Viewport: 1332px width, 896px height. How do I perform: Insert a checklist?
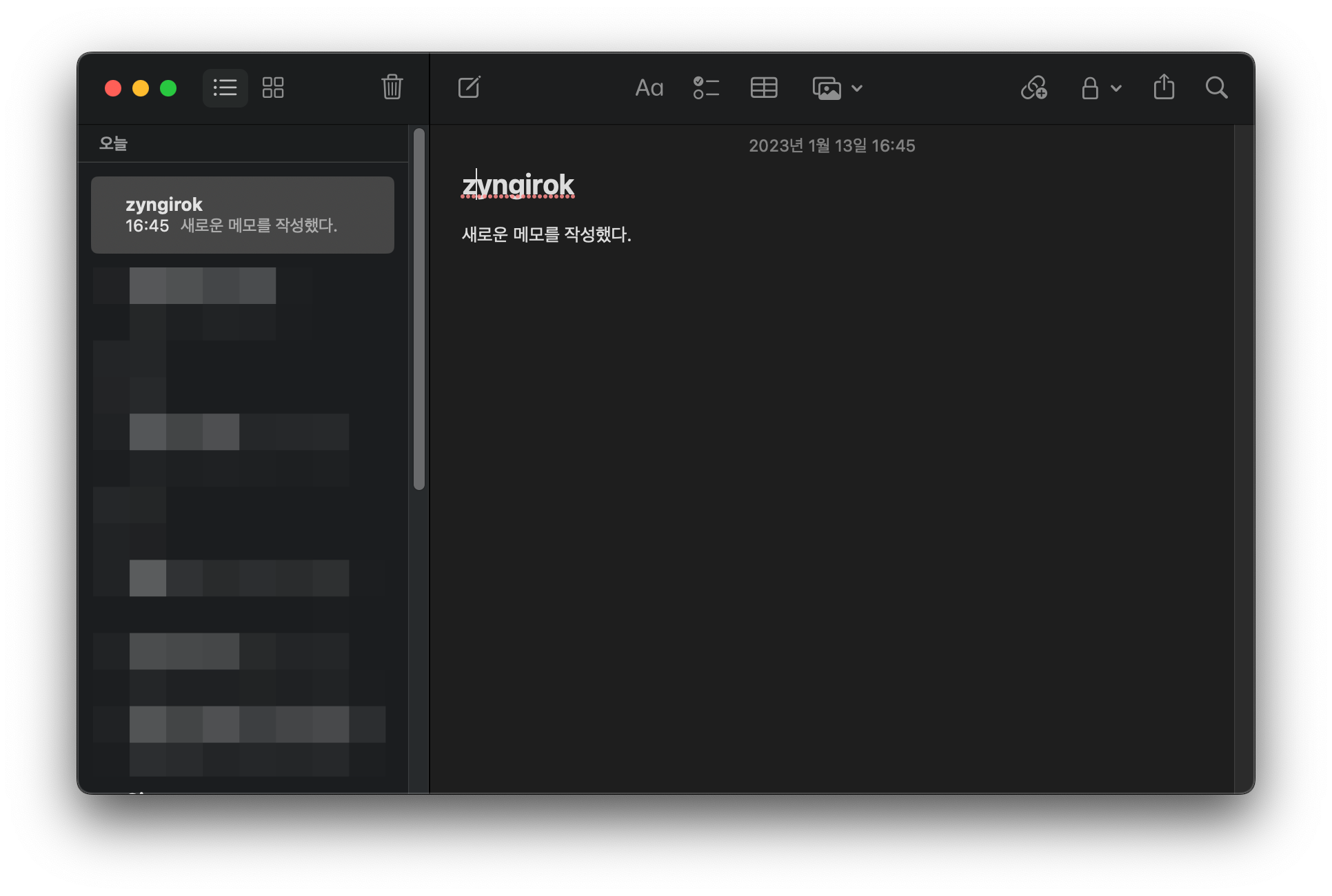point(706,88)
